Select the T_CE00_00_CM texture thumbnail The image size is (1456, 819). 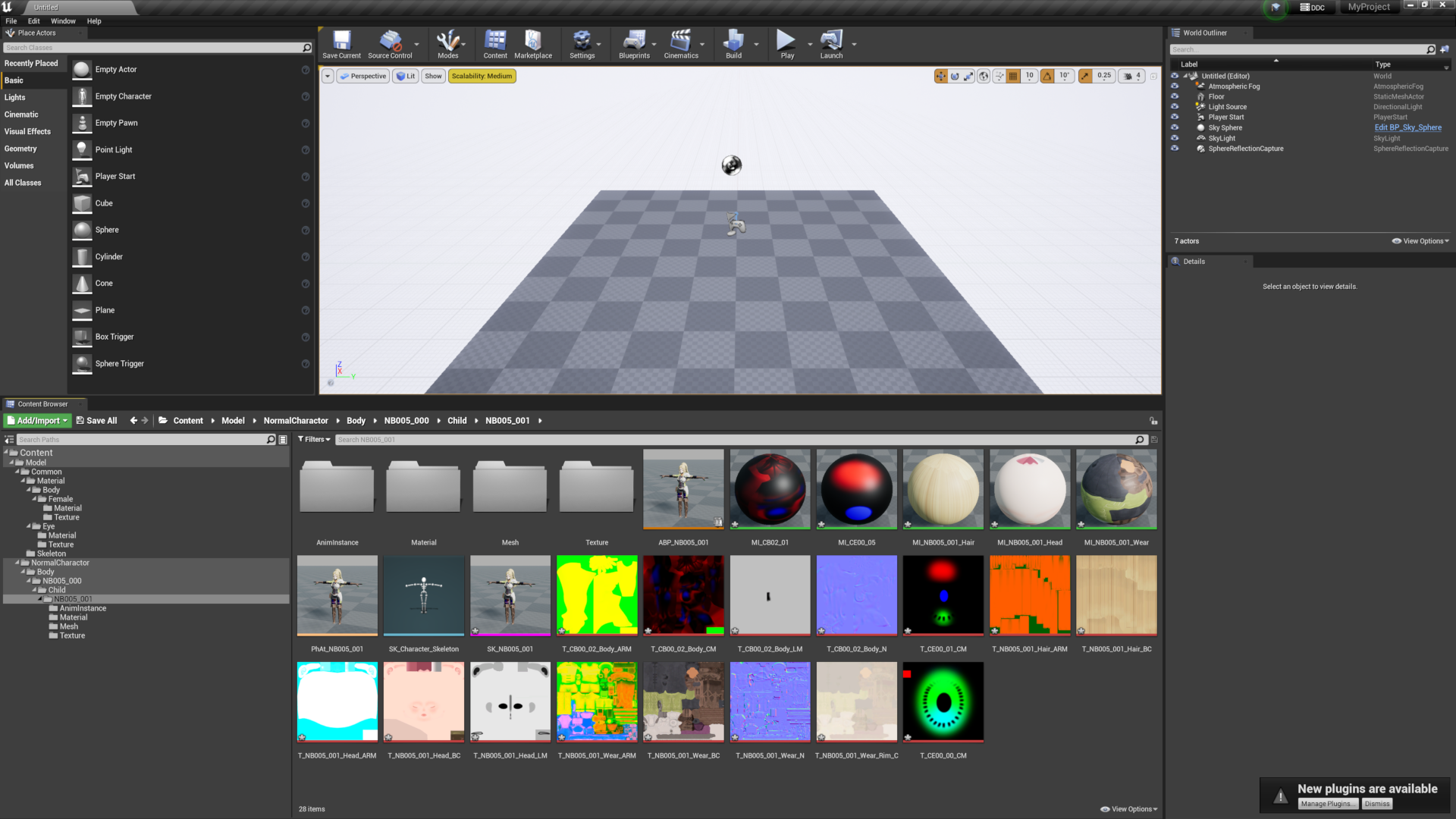(x=943, y=702)
